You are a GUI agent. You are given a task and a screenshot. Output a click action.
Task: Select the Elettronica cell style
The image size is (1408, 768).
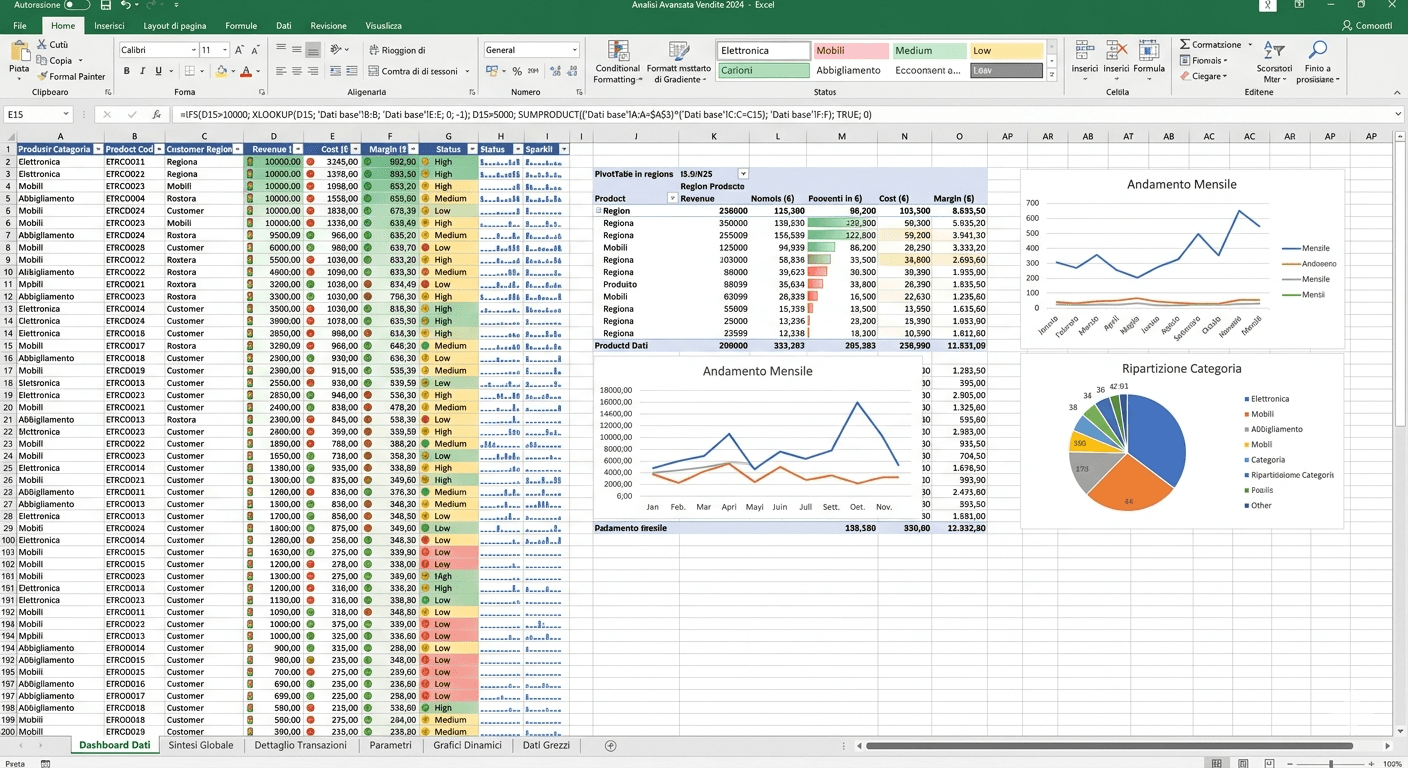coord(762,48)
